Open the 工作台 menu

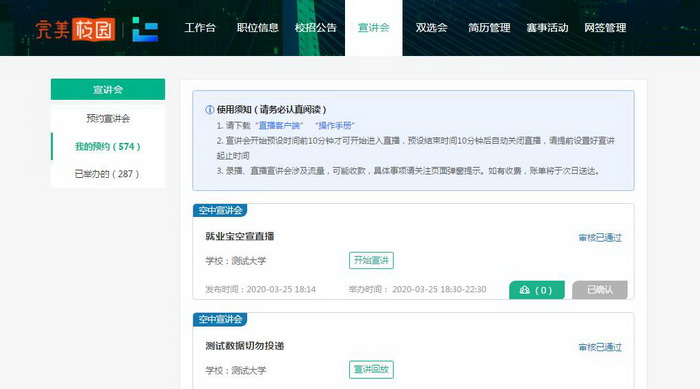pyautogui.click(x=200, y=28)
